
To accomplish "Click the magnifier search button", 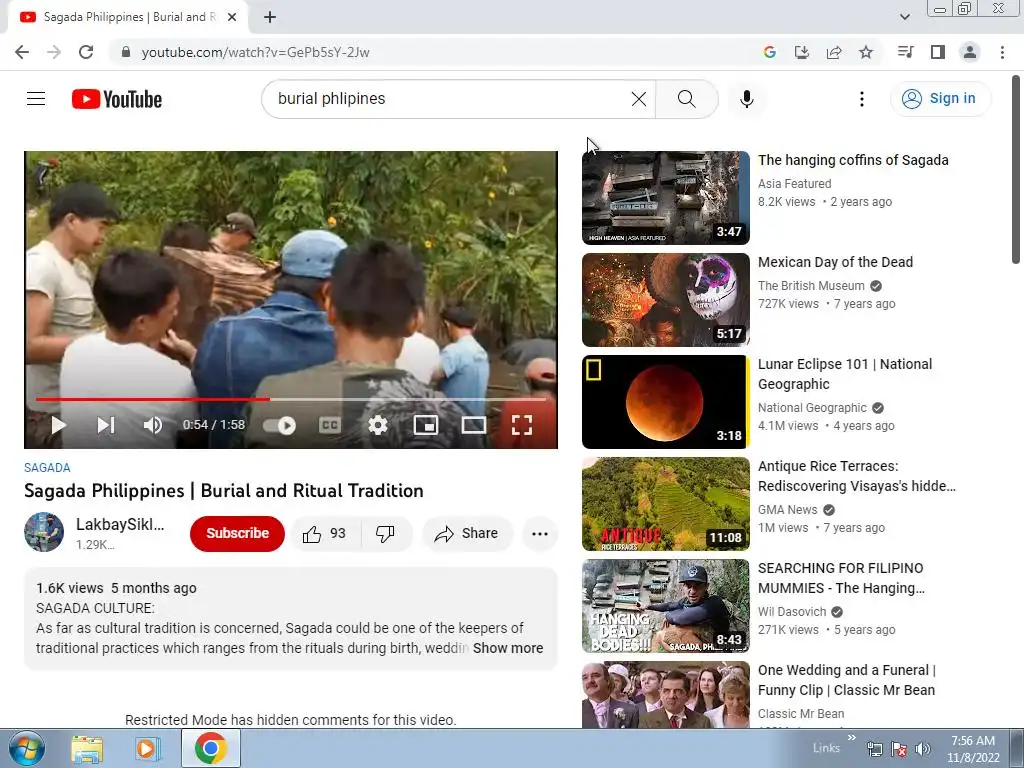I will [x=686, y=99].
